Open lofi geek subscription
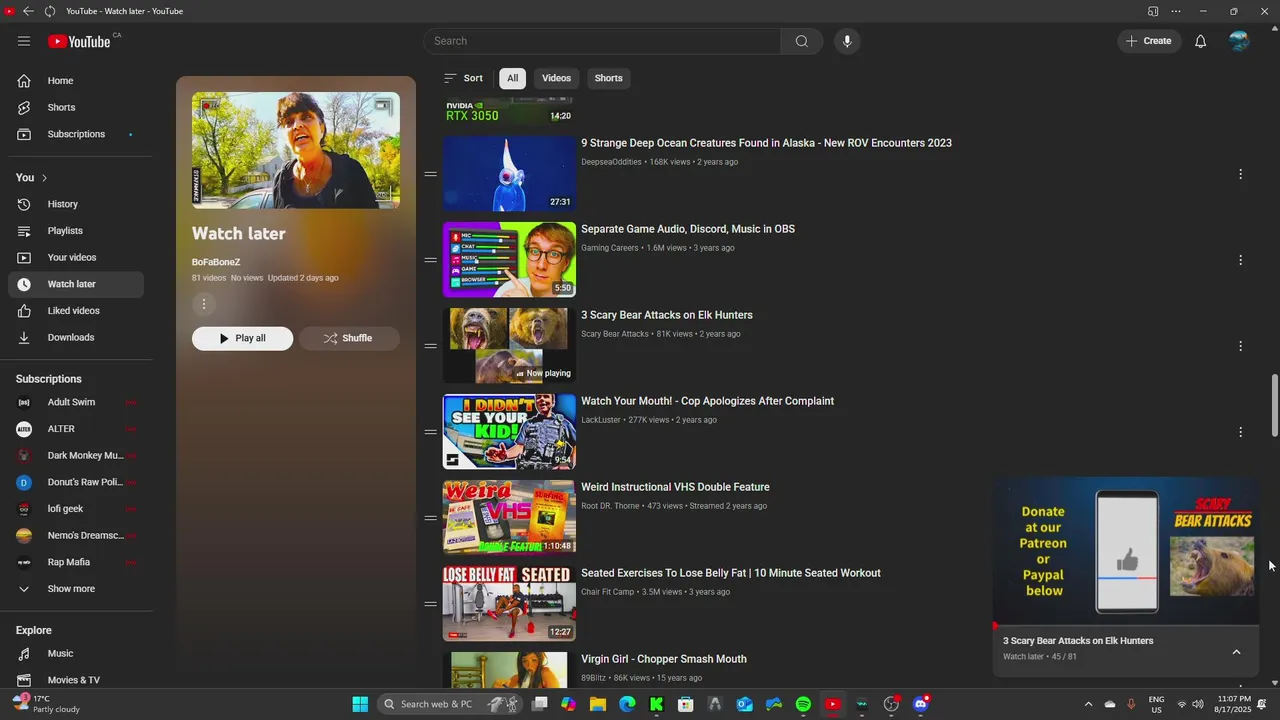Screen dimensions: 1280x720 tap(76, 509)
